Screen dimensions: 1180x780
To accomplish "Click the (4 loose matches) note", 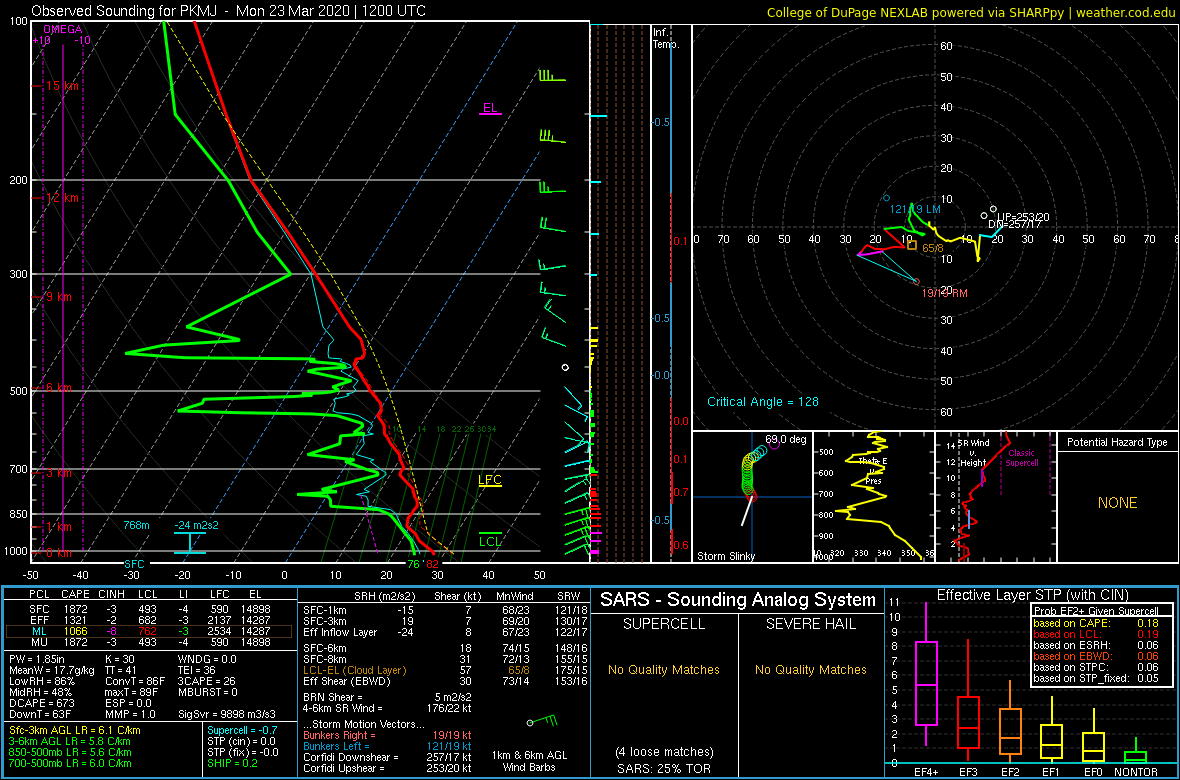I will click(665, 751).
